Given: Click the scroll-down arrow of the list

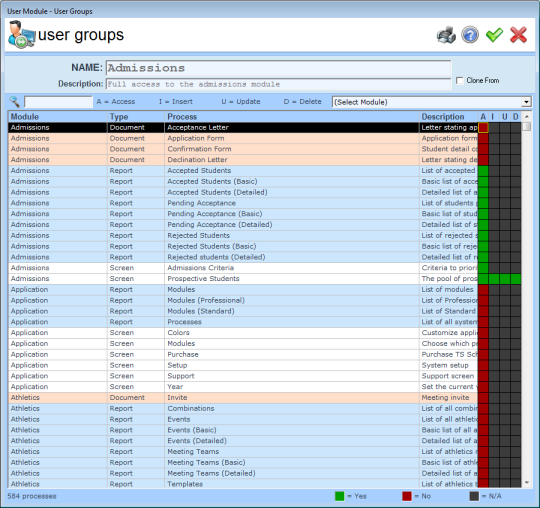Looking at the screenshot, I should 527,483.
